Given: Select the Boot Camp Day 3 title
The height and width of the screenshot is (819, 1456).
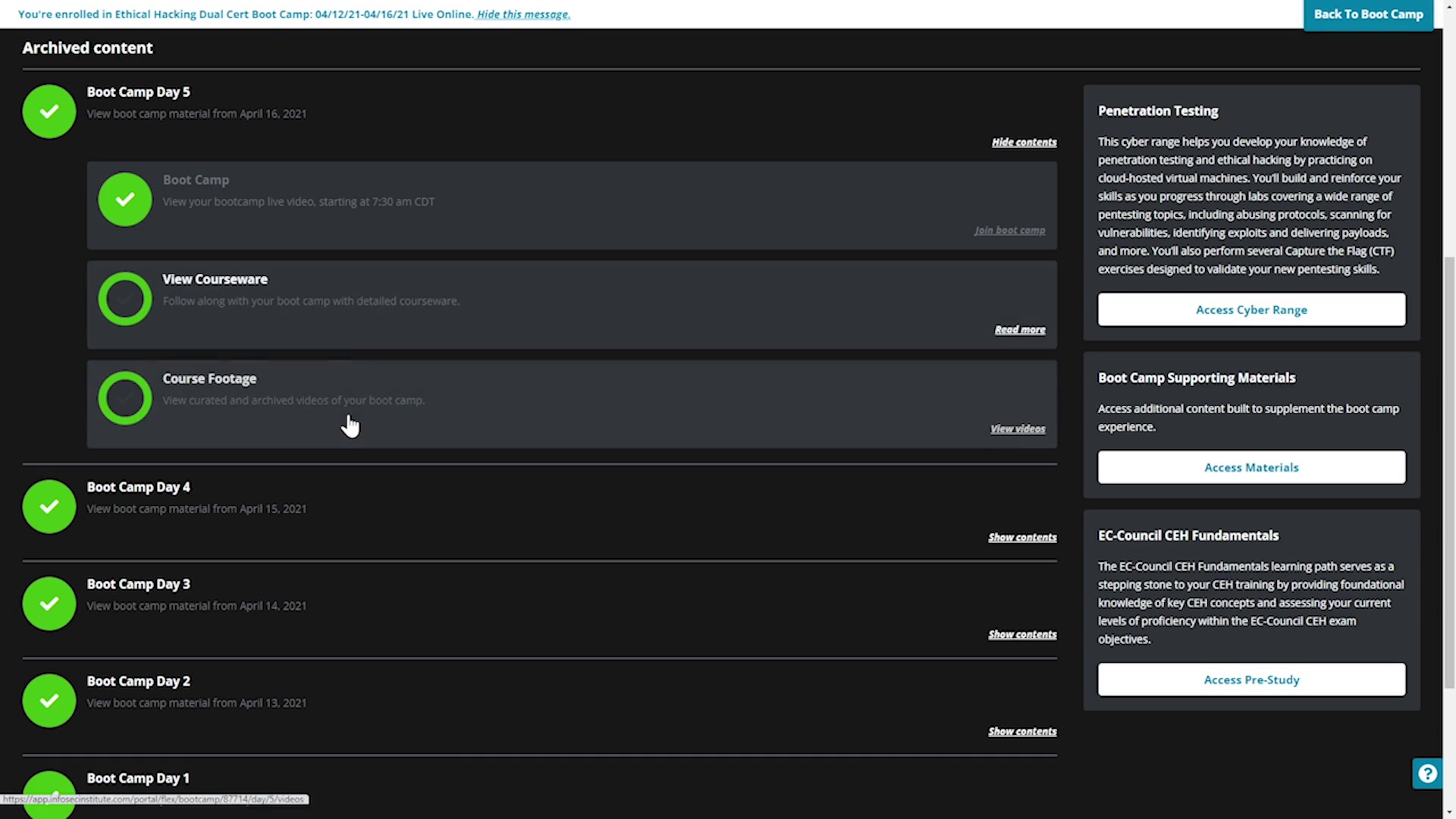Looking at the screenshot, I should pos(138,585).
